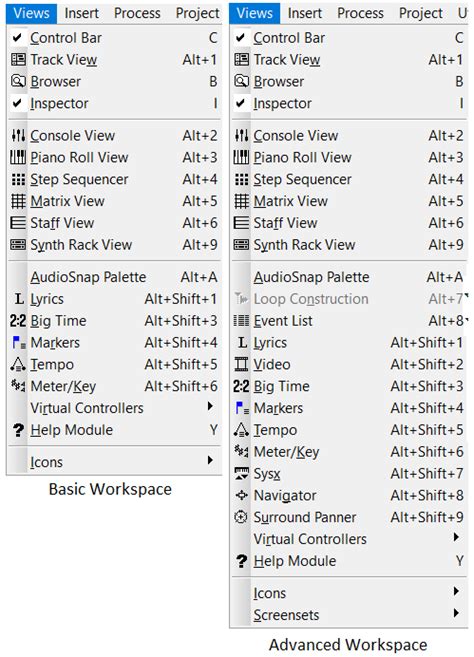The width and height of the screenshot is (474, 657).
Task: Choose Console View in Advanced Workspace menu
Action: pyautogui.click(x=349, y=135)
